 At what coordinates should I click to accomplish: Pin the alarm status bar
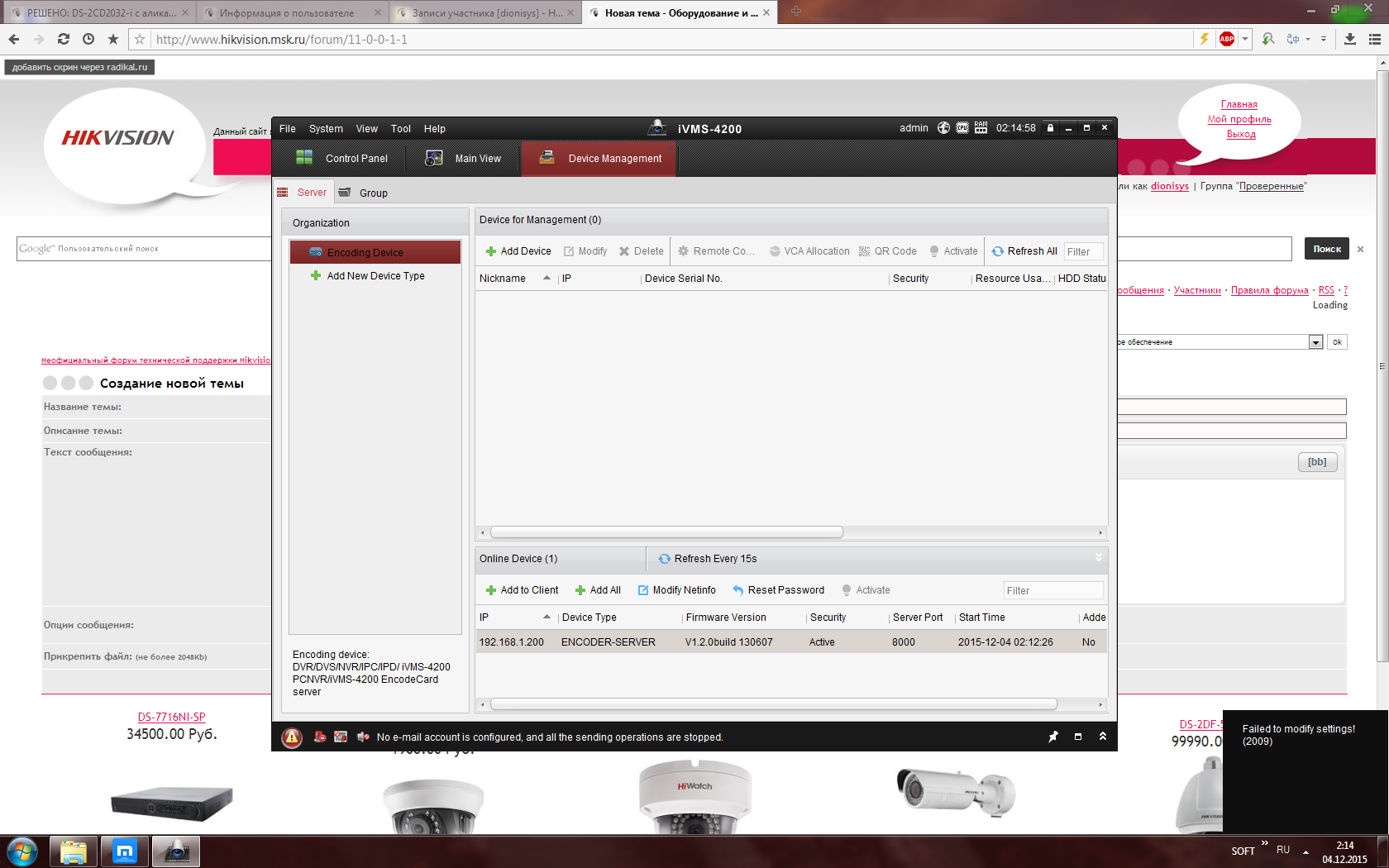click(1053, 737)
